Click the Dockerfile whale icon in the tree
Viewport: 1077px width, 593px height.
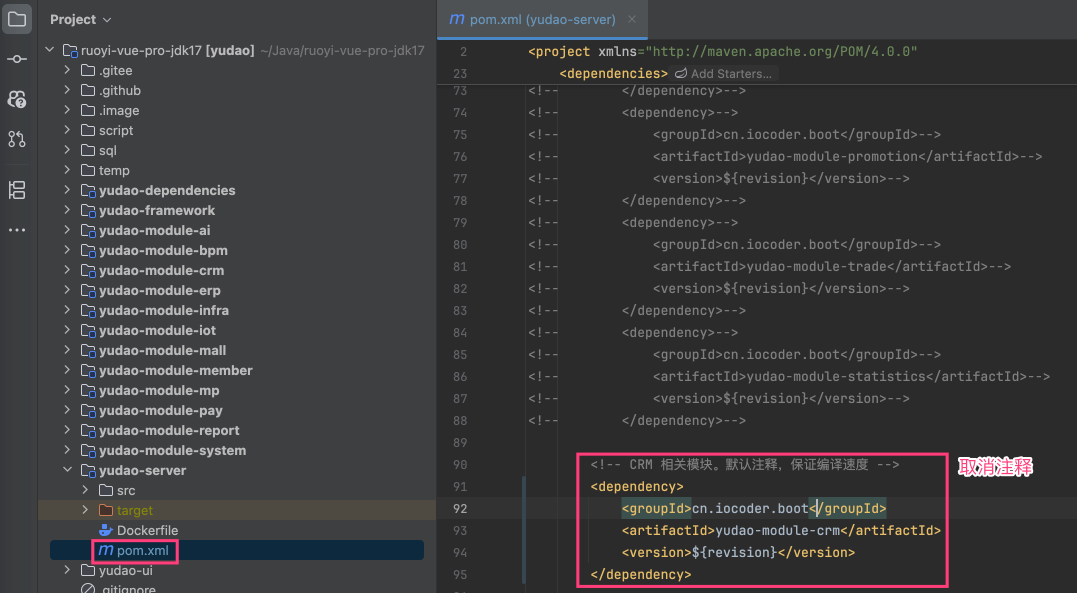pos(106,530)
